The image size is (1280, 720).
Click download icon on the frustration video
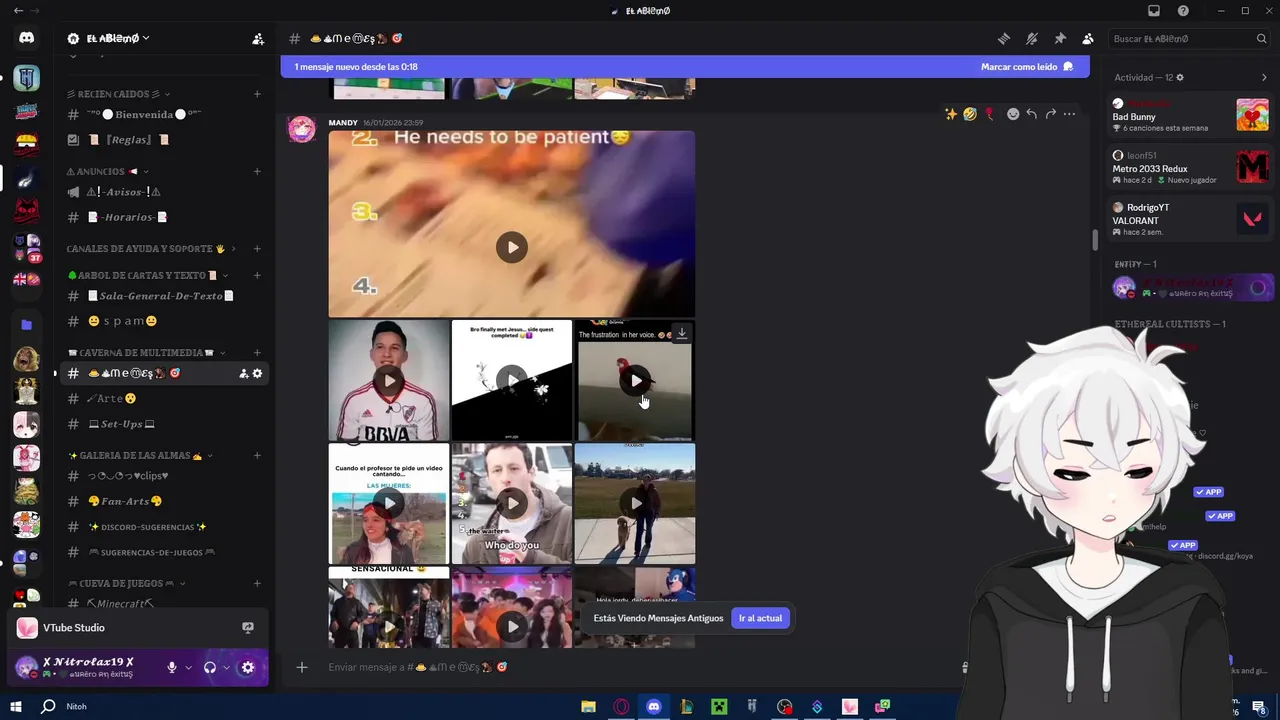point(682,333)
